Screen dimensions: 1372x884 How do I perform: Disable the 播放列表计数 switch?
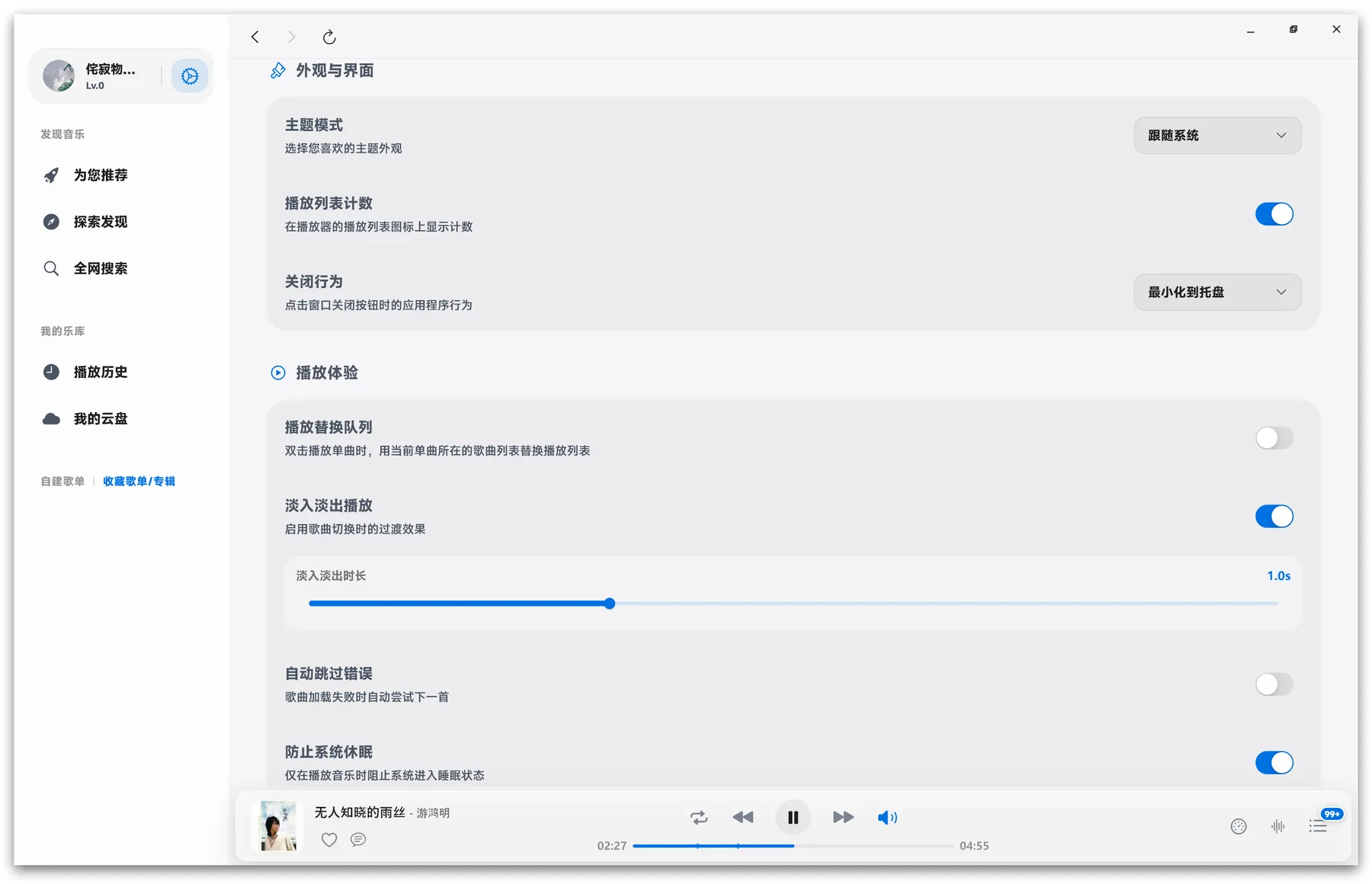click(1274, 214)
